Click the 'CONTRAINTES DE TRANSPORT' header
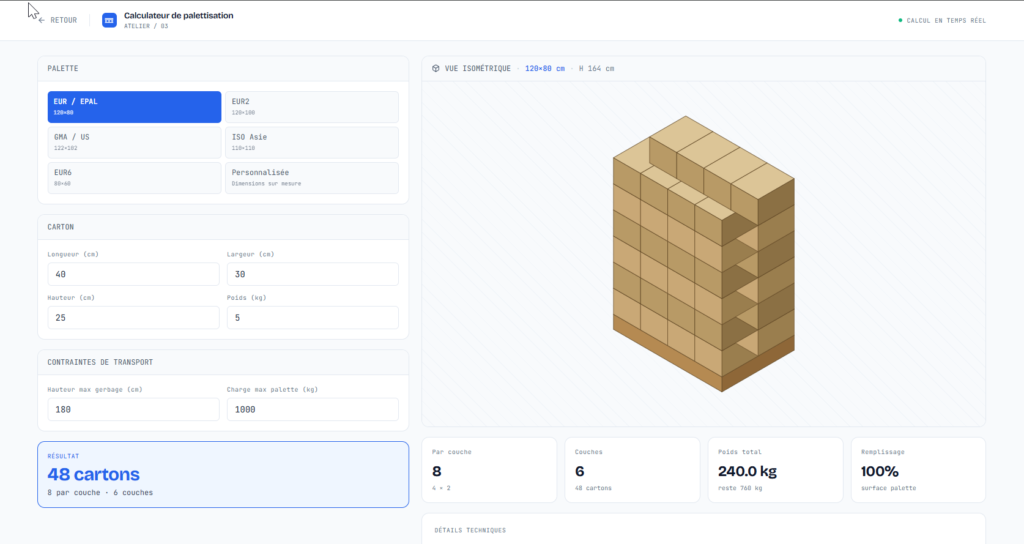 pos(100,362)
